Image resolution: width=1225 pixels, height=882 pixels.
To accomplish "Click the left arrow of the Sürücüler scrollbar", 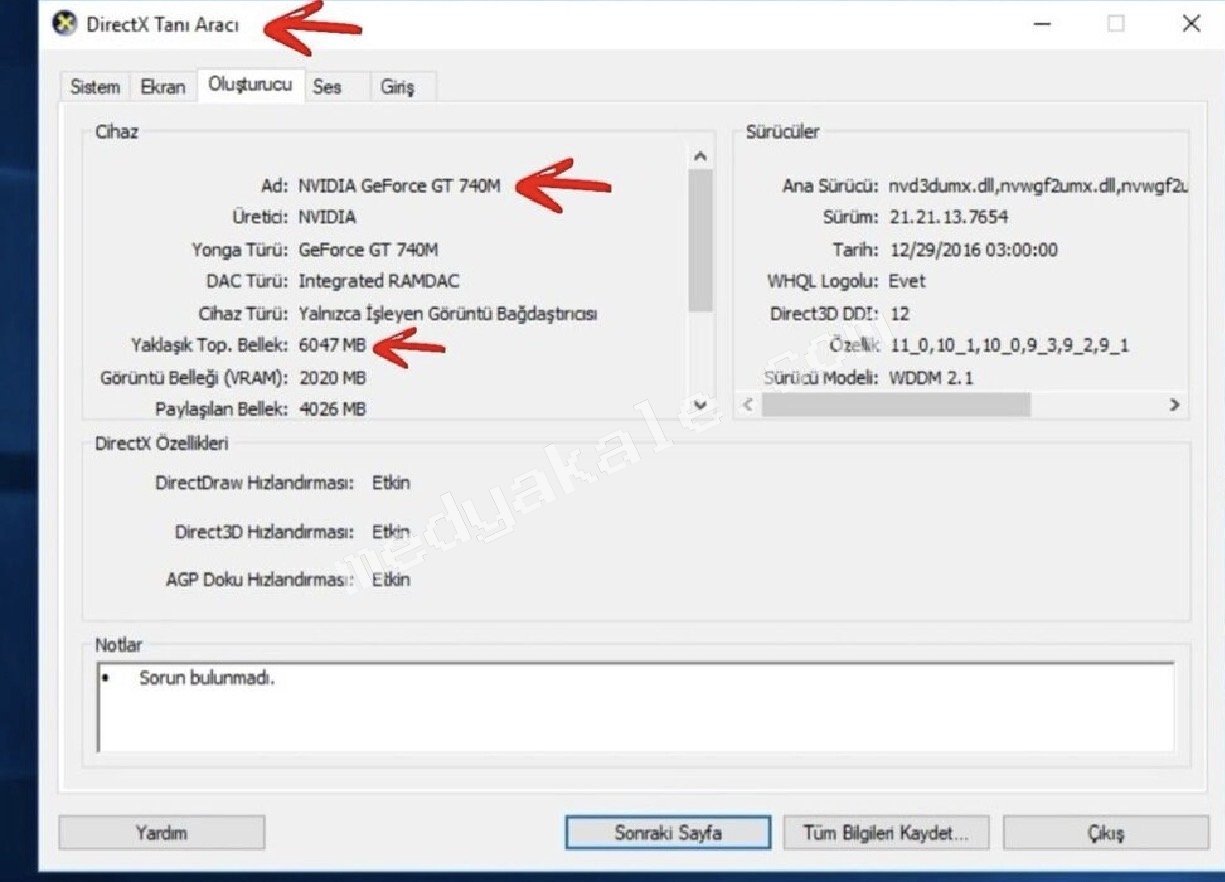I will (x=749, y=405).
